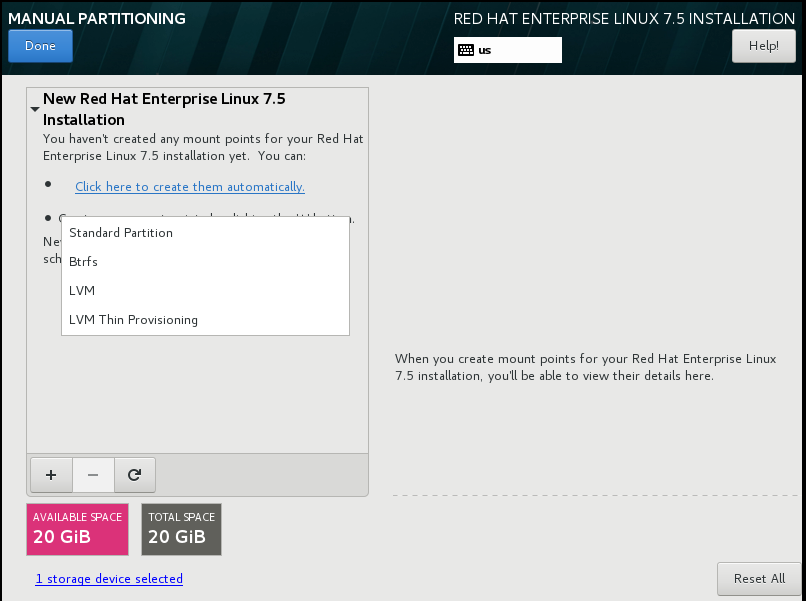The height and width of the screenshot is (601, 806).
Task: Pick LVM Thin Provisioning option
Action: pyautogui.click(x=205, y=320)
